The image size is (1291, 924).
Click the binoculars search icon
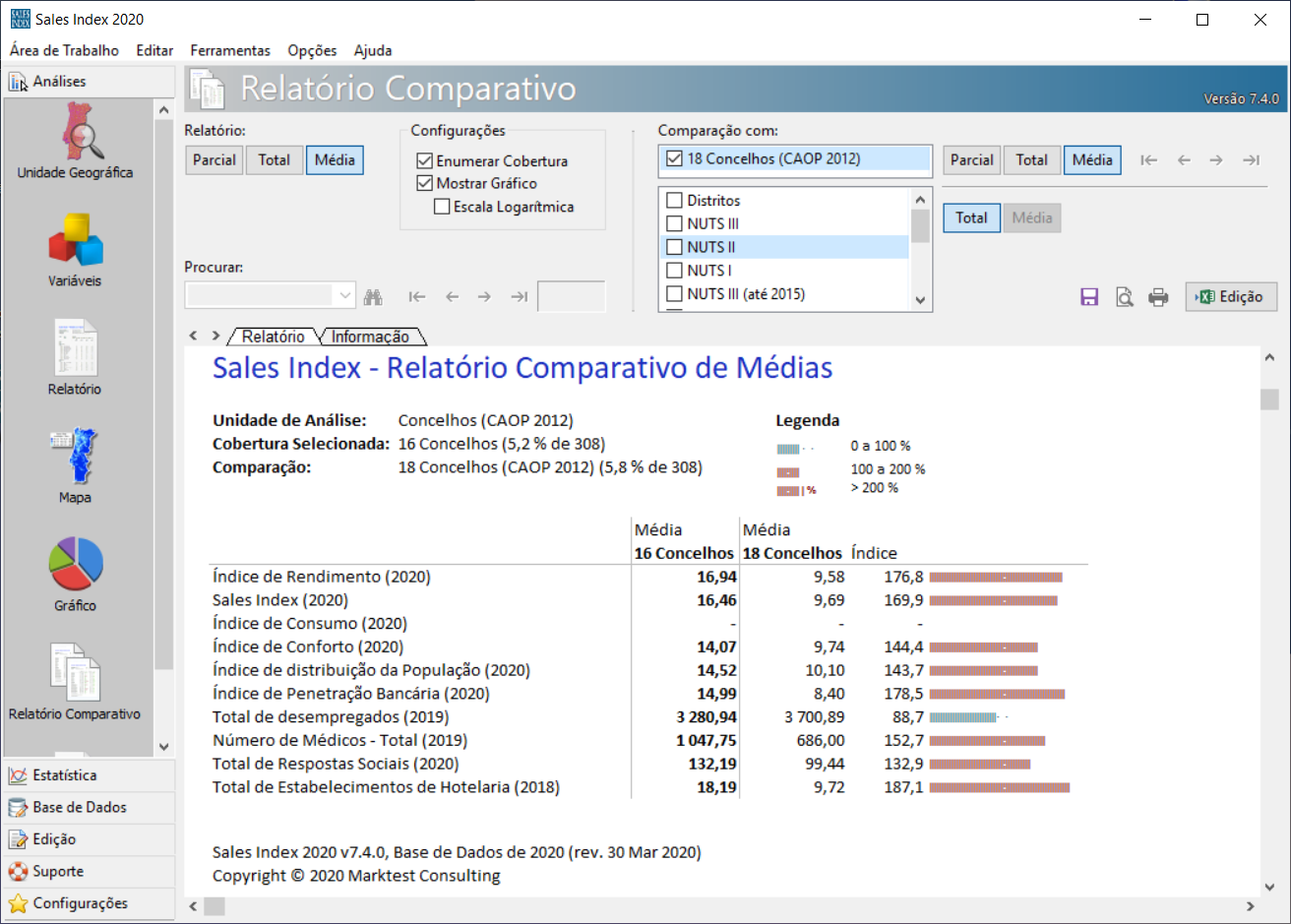click(x=373, y=296)
